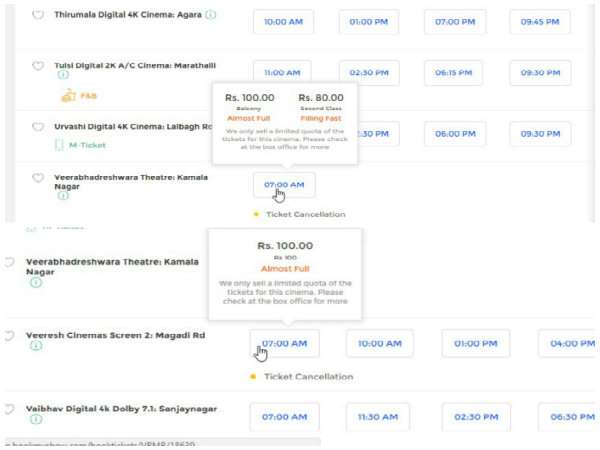Favorite Thirumala Digital cinema with heart icon
The width and height of the screenshot is (600, 450).
(38, 16)
